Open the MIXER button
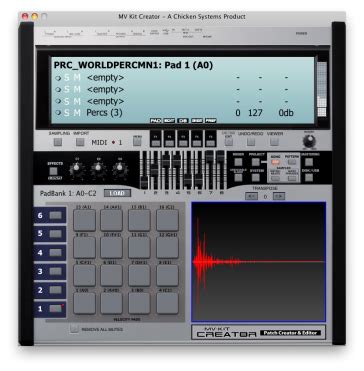 click(x=238, y=162)
